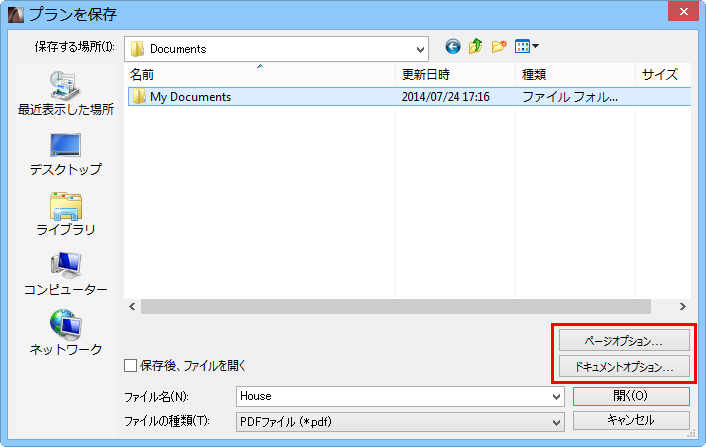Open 最近表示した場所 in the sidebar
This screenshot has height=447, width=706.
(x=66, y=93)
